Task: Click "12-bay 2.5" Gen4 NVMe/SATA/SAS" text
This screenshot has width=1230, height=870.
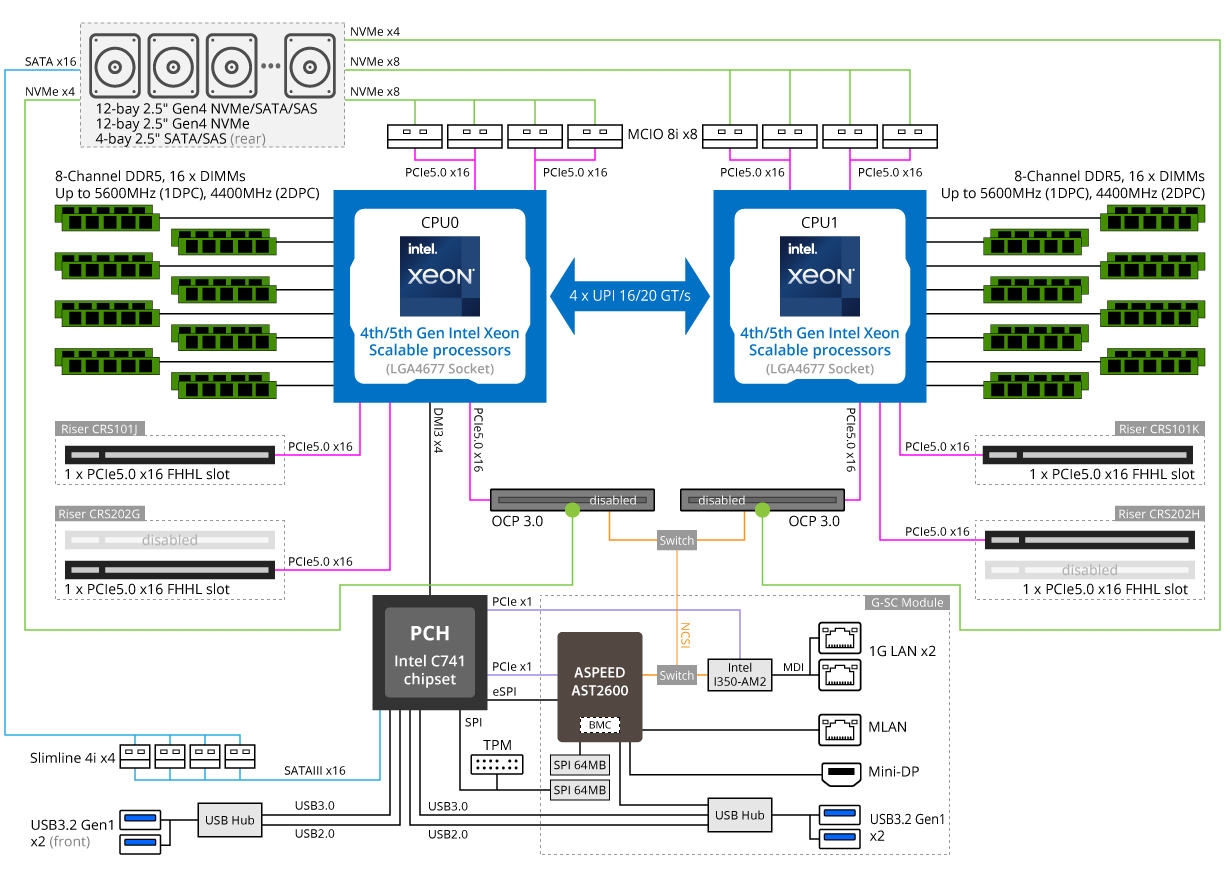Action: (207, 108)
